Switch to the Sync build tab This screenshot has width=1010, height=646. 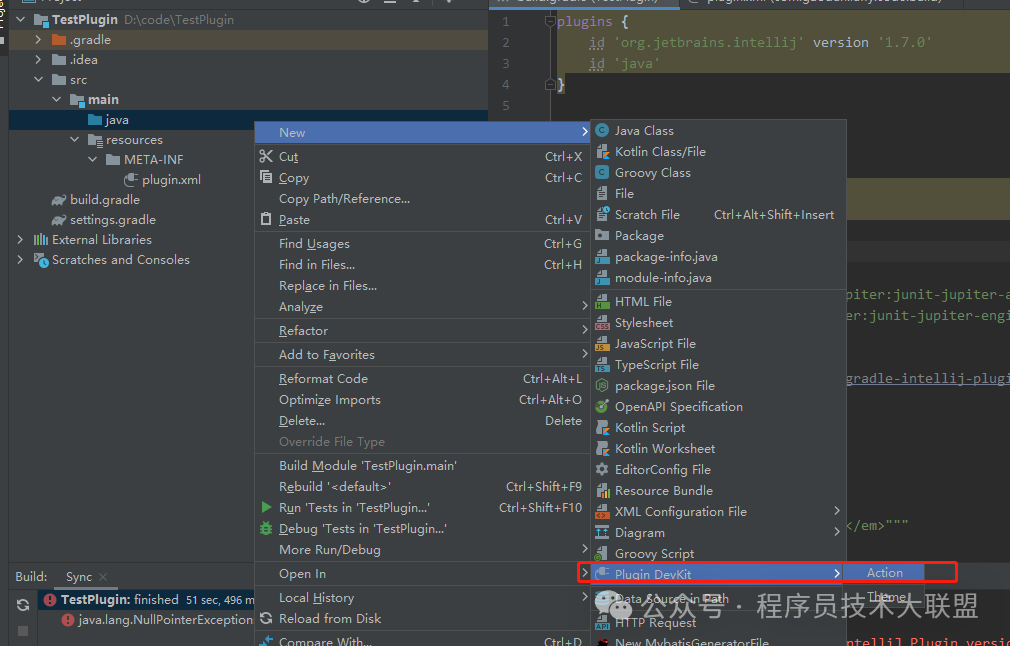79,576
